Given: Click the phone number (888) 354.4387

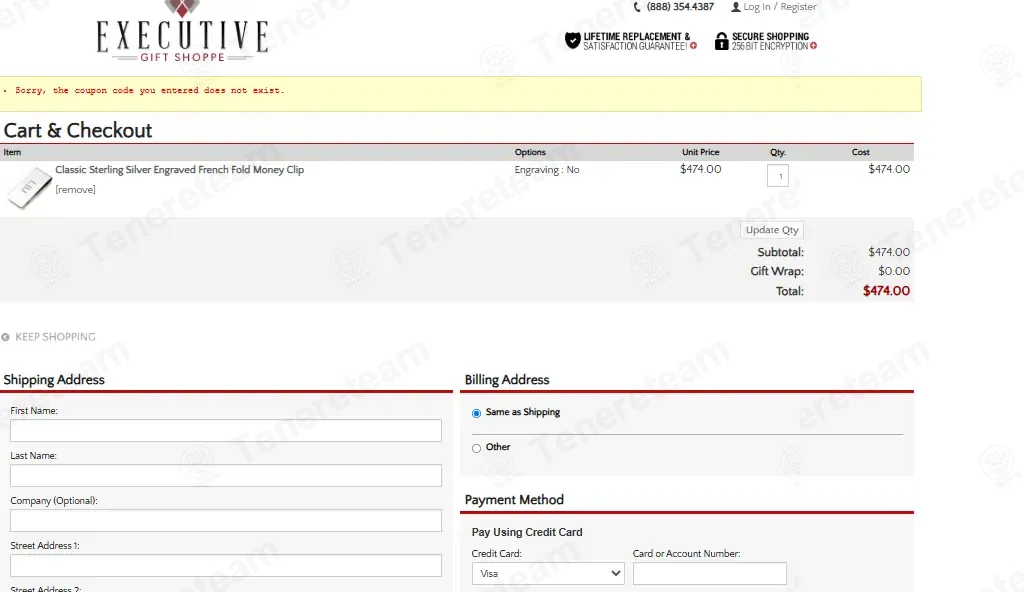Looking at the screenshot, I should [x=680, y=7].
